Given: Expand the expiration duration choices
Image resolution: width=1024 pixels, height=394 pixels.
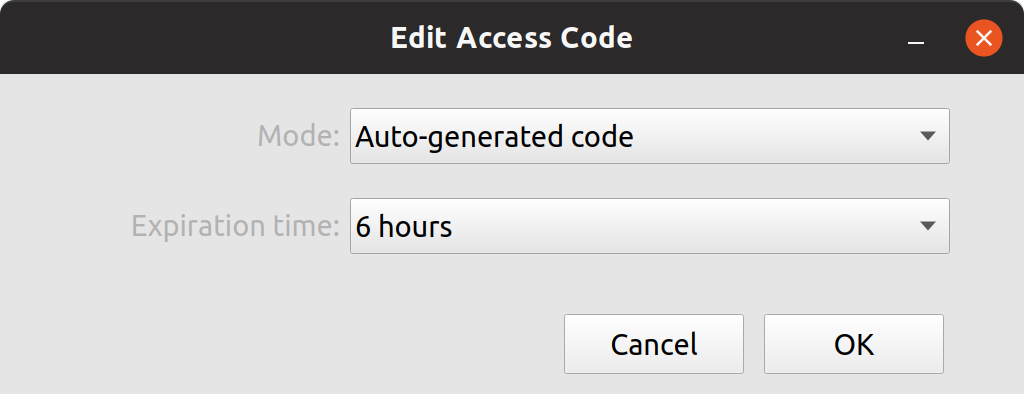Looking at the screenshot, I should [x=649, y=226].
